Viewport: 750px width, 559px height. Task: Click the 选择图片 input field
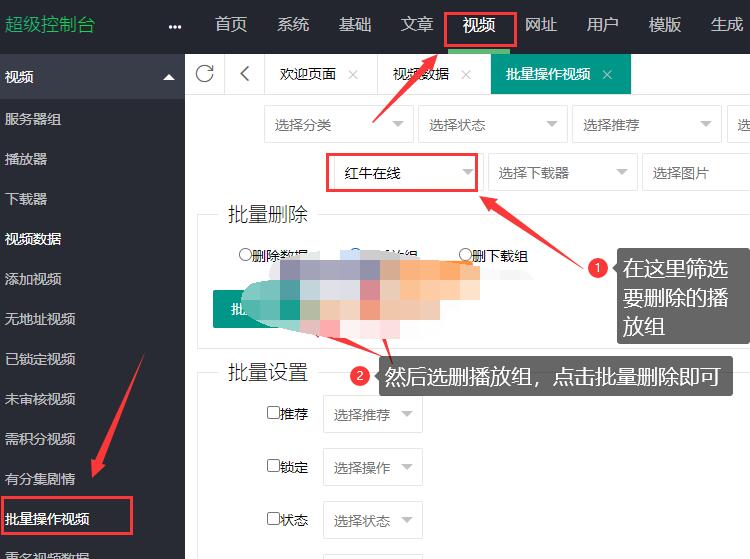695,173
